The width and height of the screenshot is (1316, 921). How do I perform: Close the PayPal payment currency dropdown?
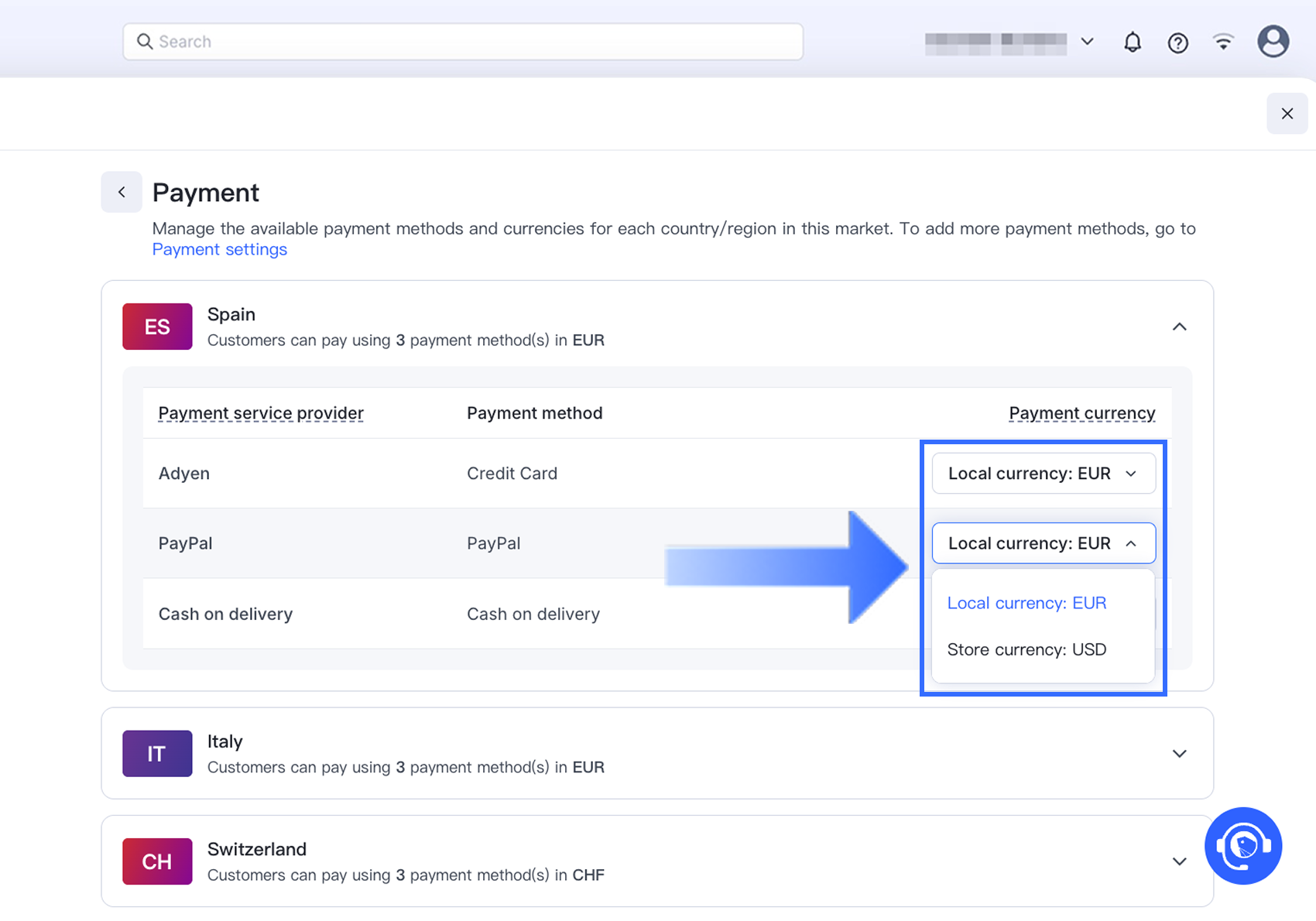tap(1043, 543)
